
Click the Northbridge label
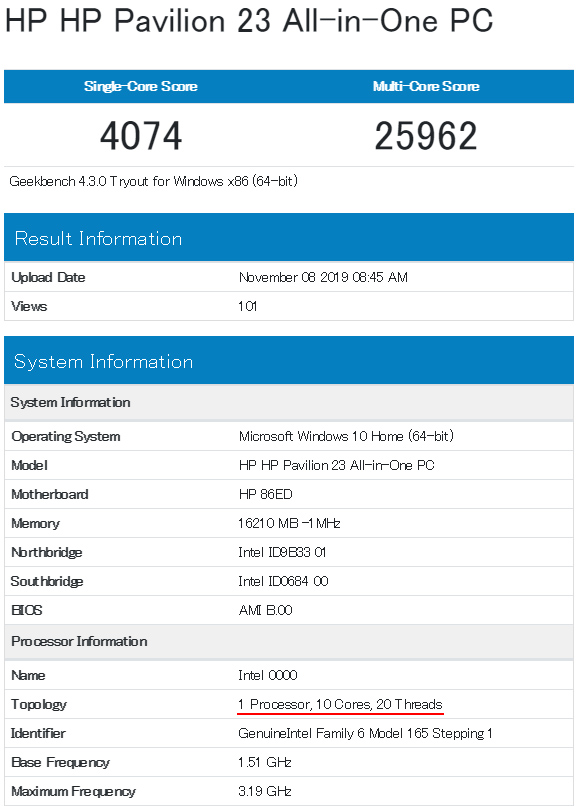(47, 553)
